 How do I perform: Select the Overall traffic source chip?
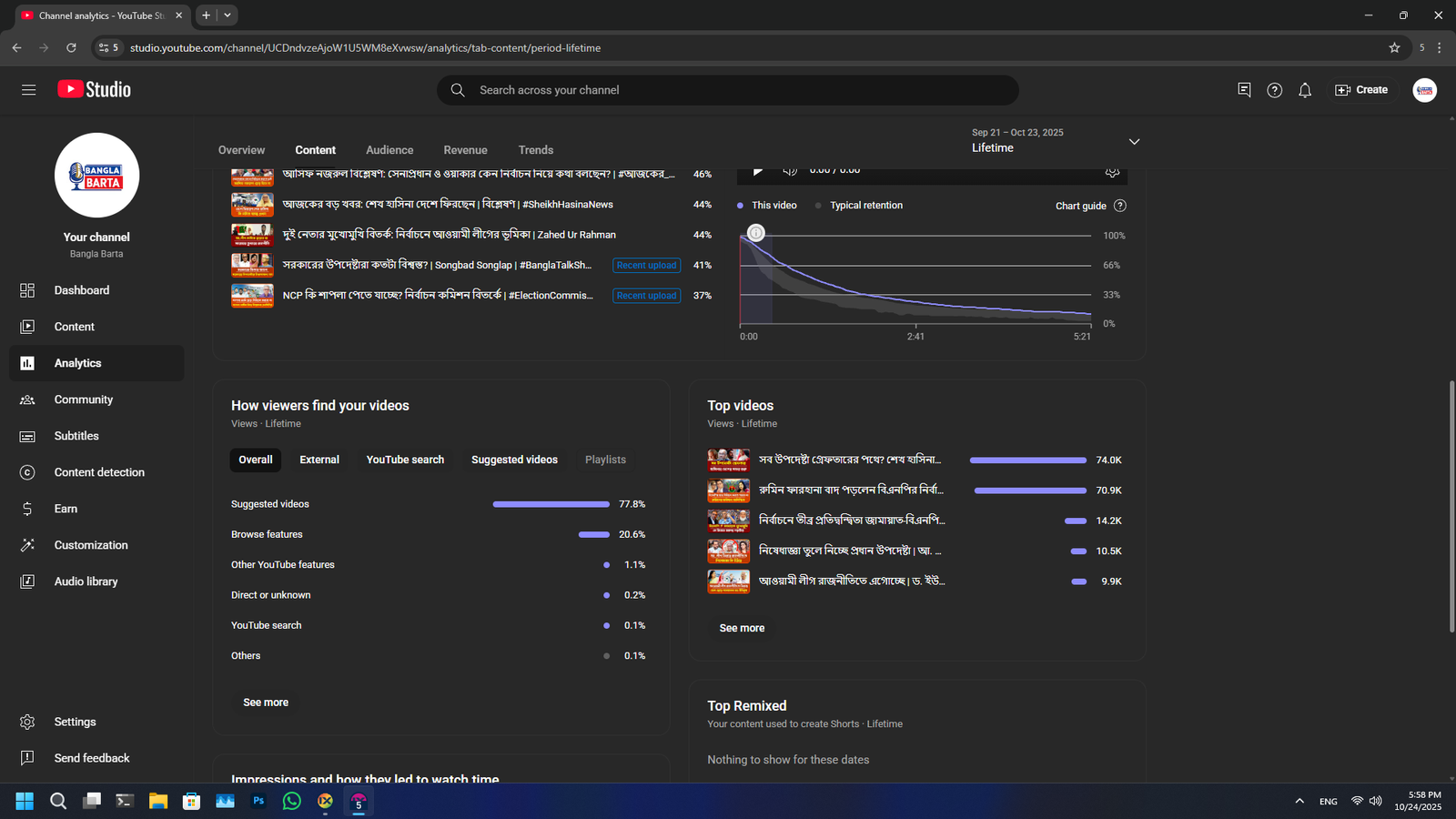255,460
